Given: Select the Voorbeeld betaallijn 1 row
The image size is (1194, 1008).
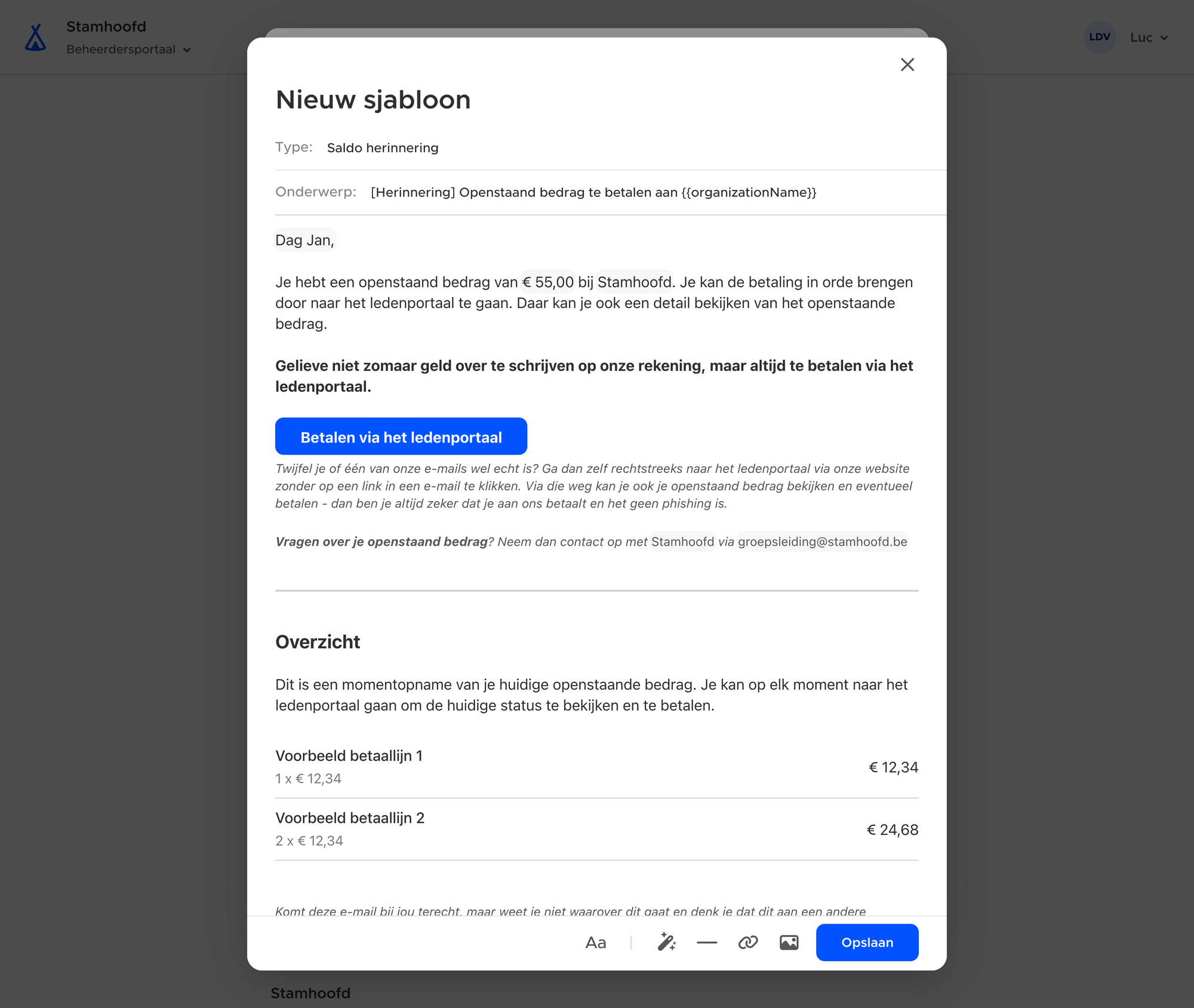Looking at the screenshot, I should coord(597,767).
